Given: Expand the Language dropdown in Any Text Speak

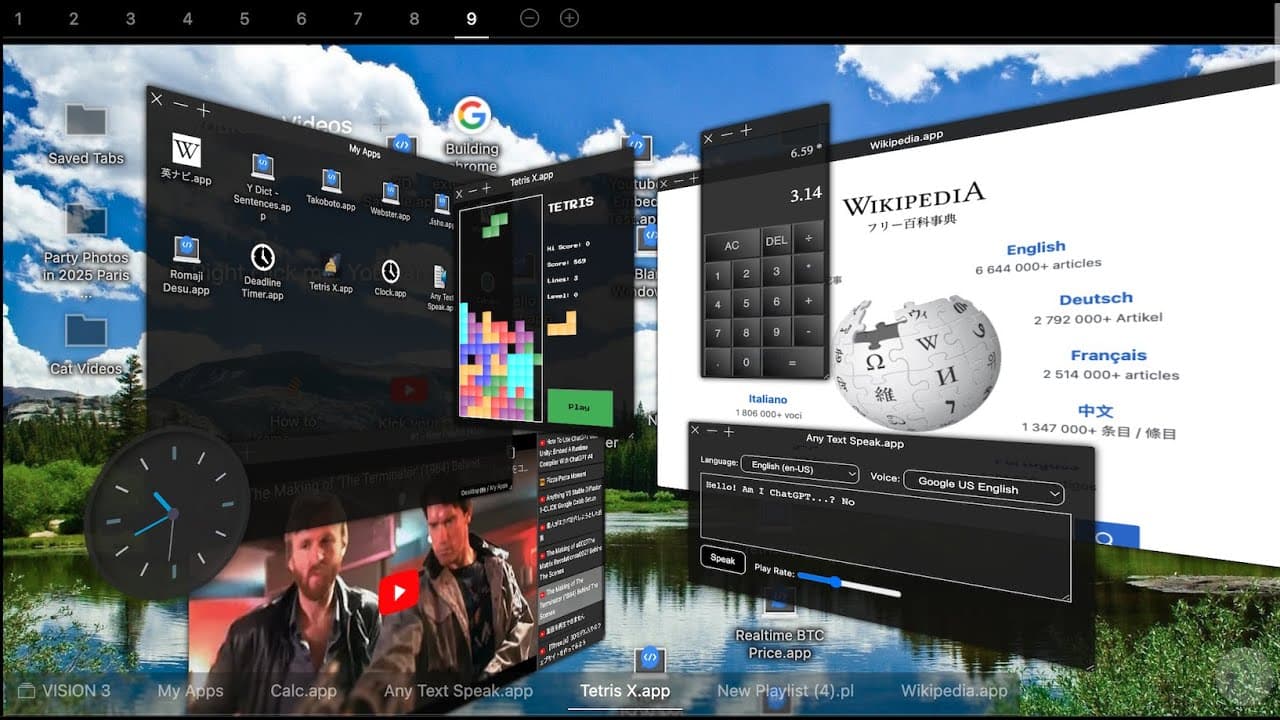Looking at the screenshot, I should click(799, 468).
